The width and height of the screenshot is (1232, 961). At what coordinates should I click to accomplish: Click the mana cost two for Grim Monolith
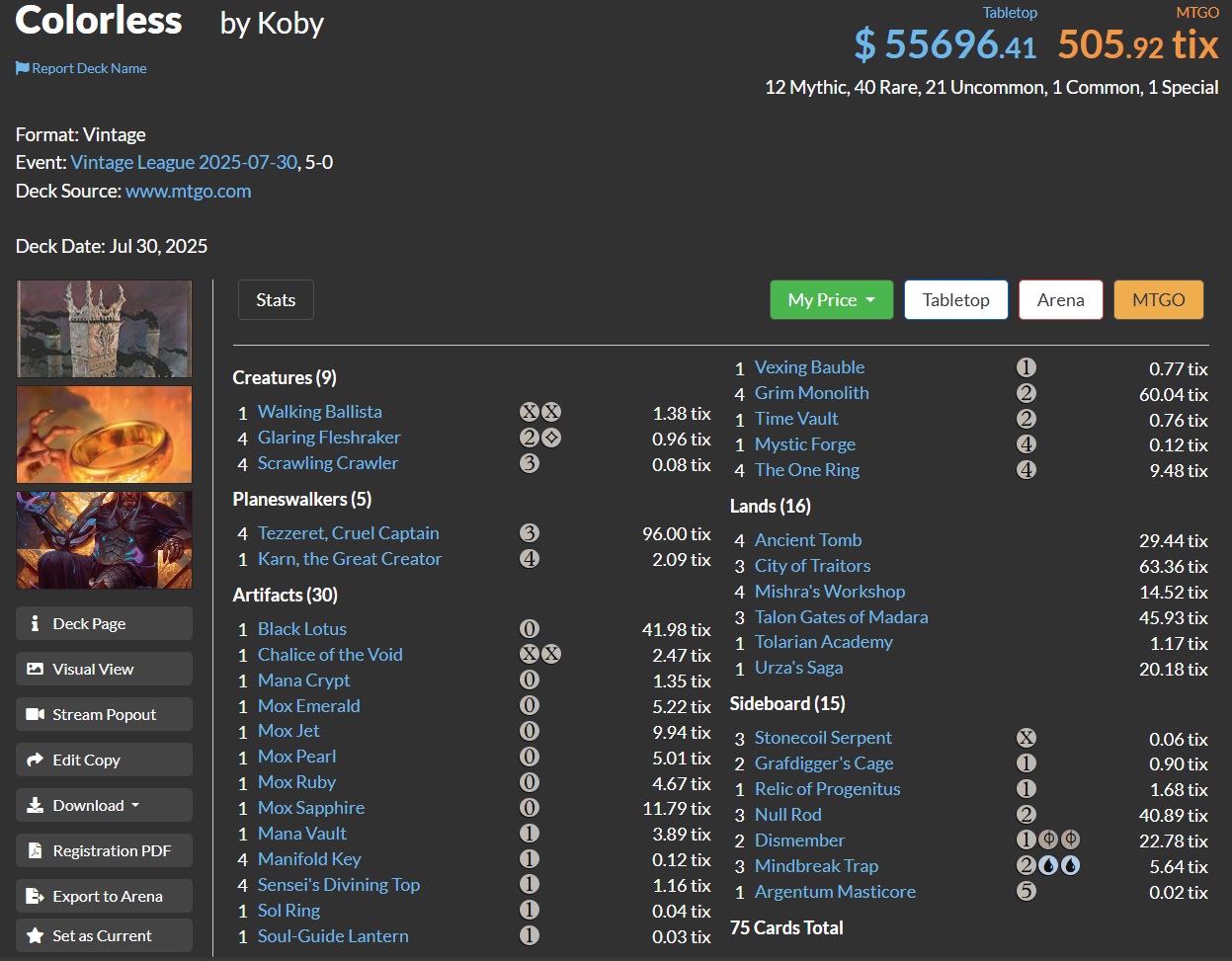pos(1027,393)
